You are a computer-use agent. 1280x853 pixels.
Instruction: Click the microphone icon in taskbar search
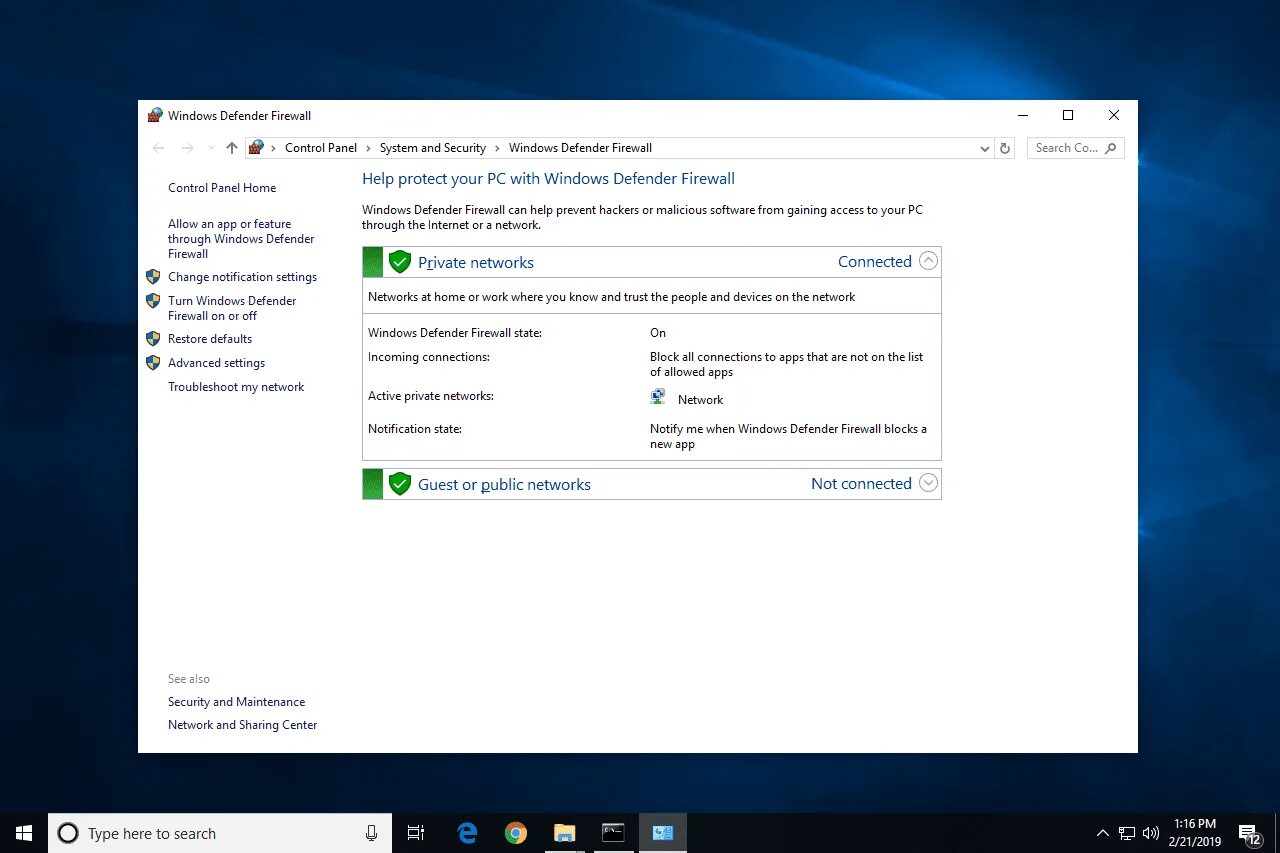[371, 833]
